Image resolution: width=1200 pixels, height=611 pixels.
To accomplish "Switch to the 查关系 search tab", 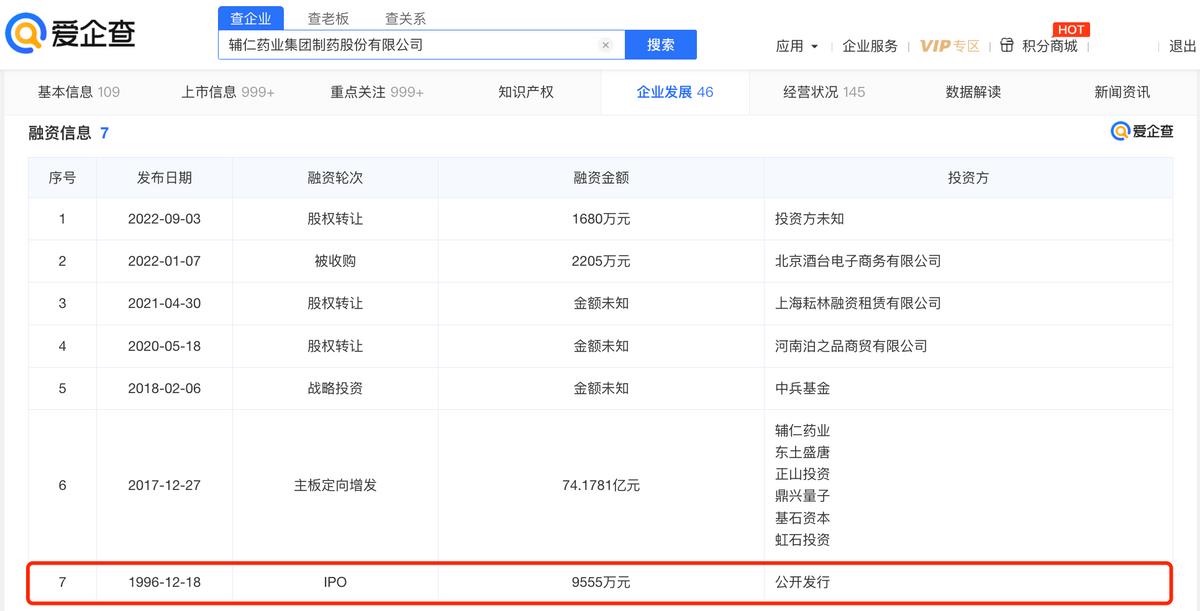I will coord(405,18).
